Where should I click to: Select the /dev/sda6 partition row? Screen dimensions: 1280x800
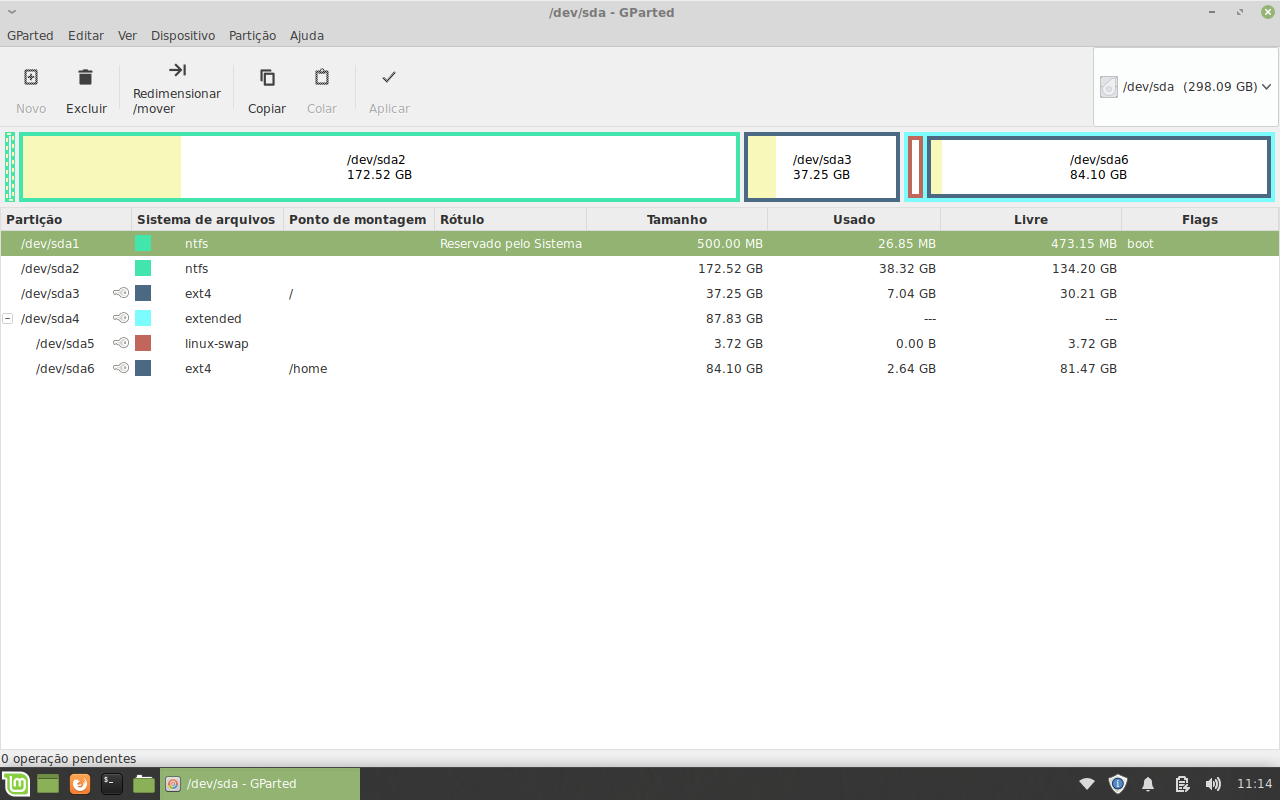(x=640, y=369)
